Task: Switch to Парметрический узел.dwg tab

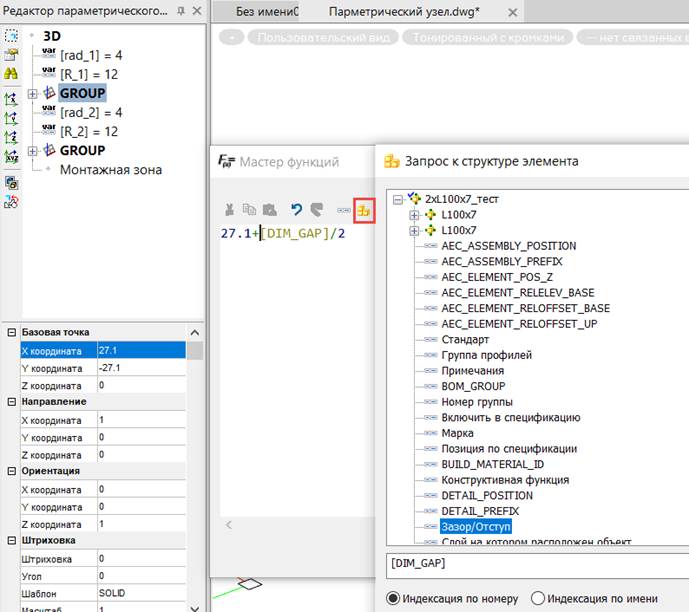Action: pos(404,12)
